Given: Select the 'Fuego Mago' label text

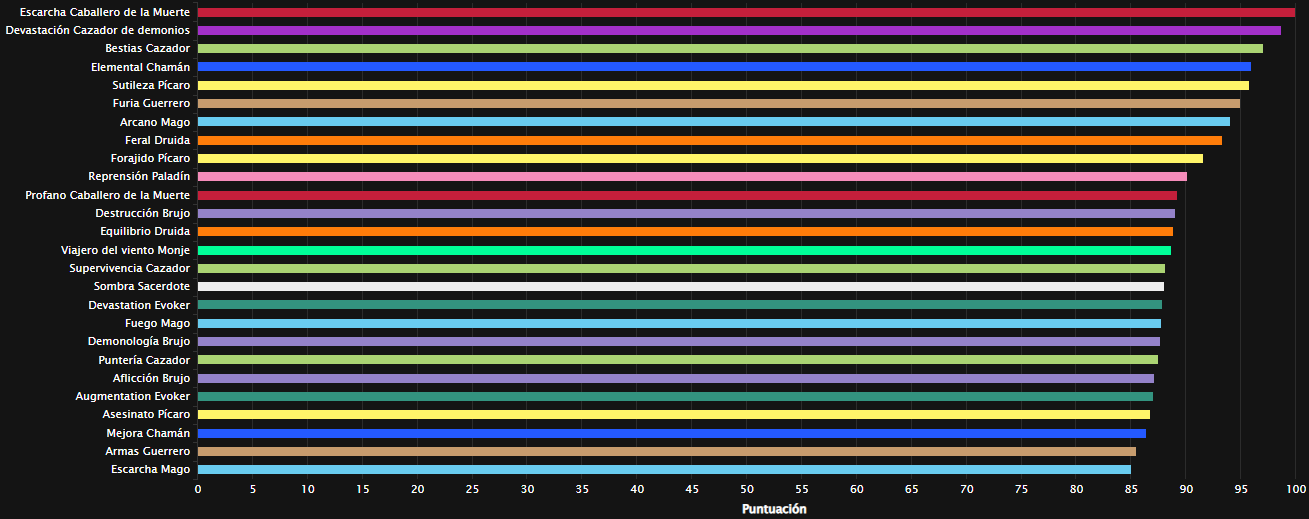Looking at the screenshot, I should pos(157,323).
